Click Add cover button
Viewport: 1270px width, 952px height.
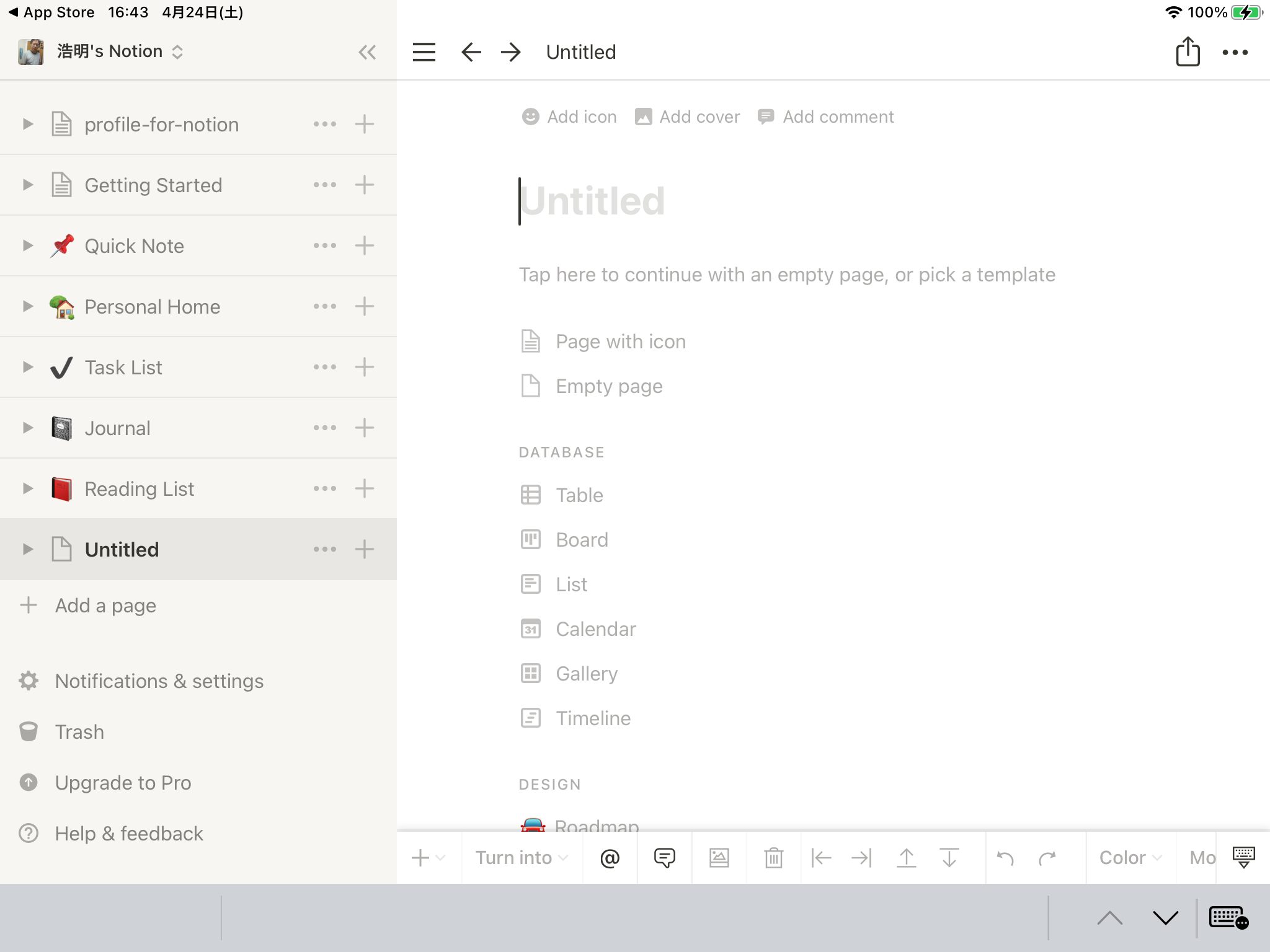[x=687, y=117]
